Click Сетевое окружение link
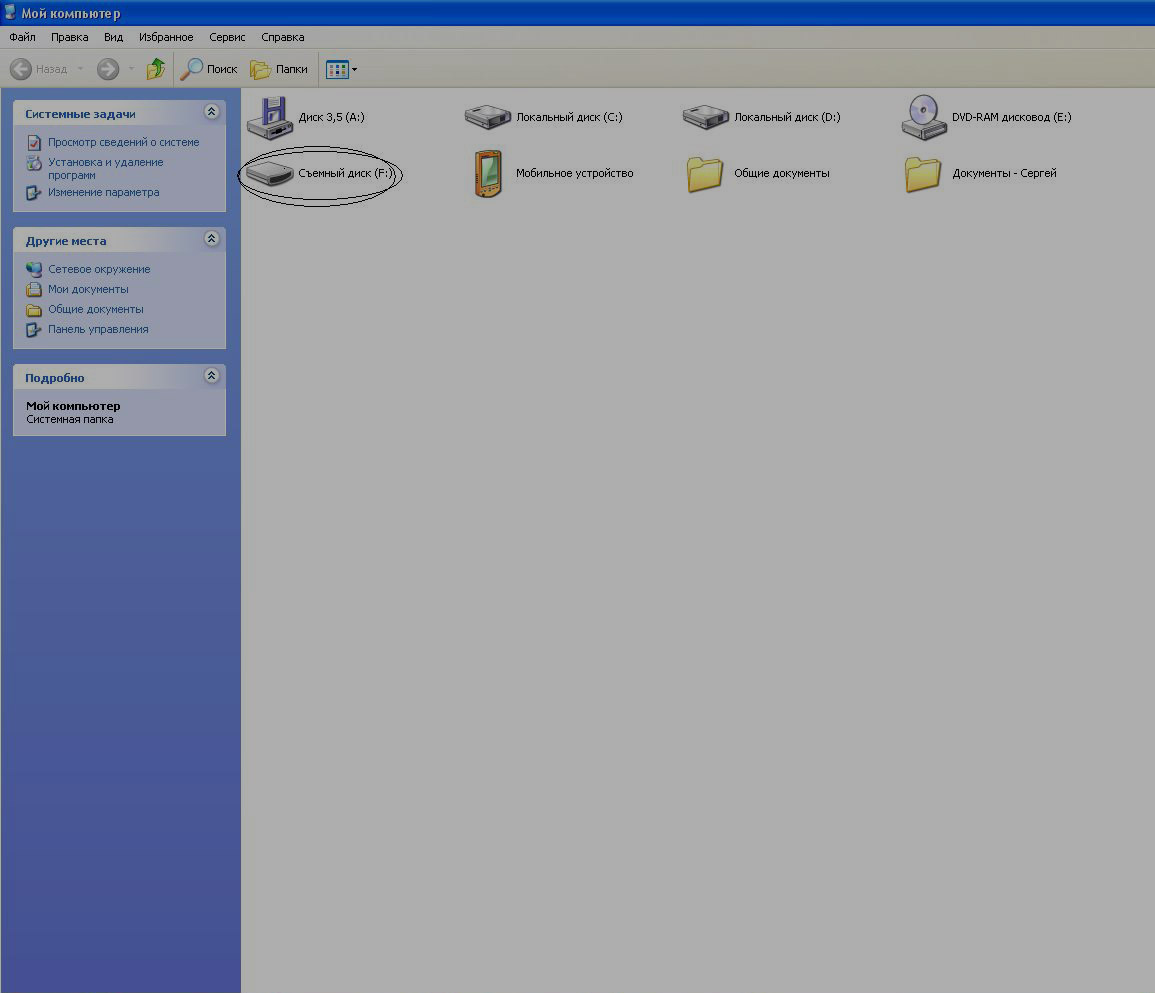The width and height of the screenshot is (1155, 993). [99, 269]
